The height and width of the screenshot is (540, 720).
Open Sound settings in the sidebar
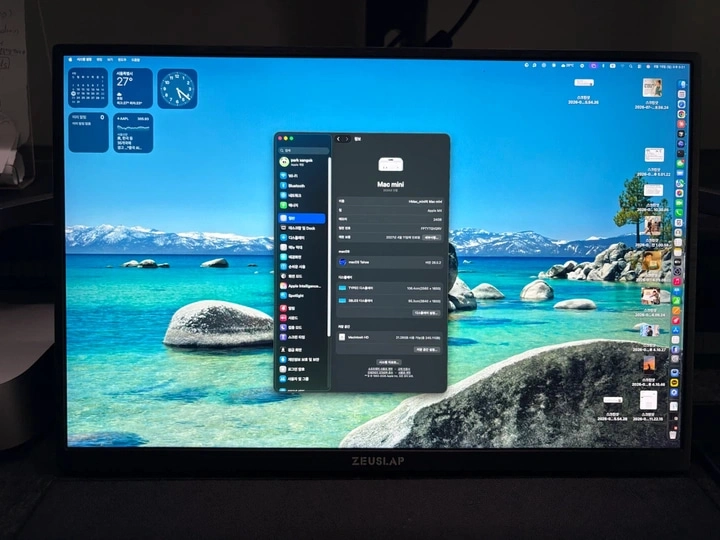[x=302, y=318]
